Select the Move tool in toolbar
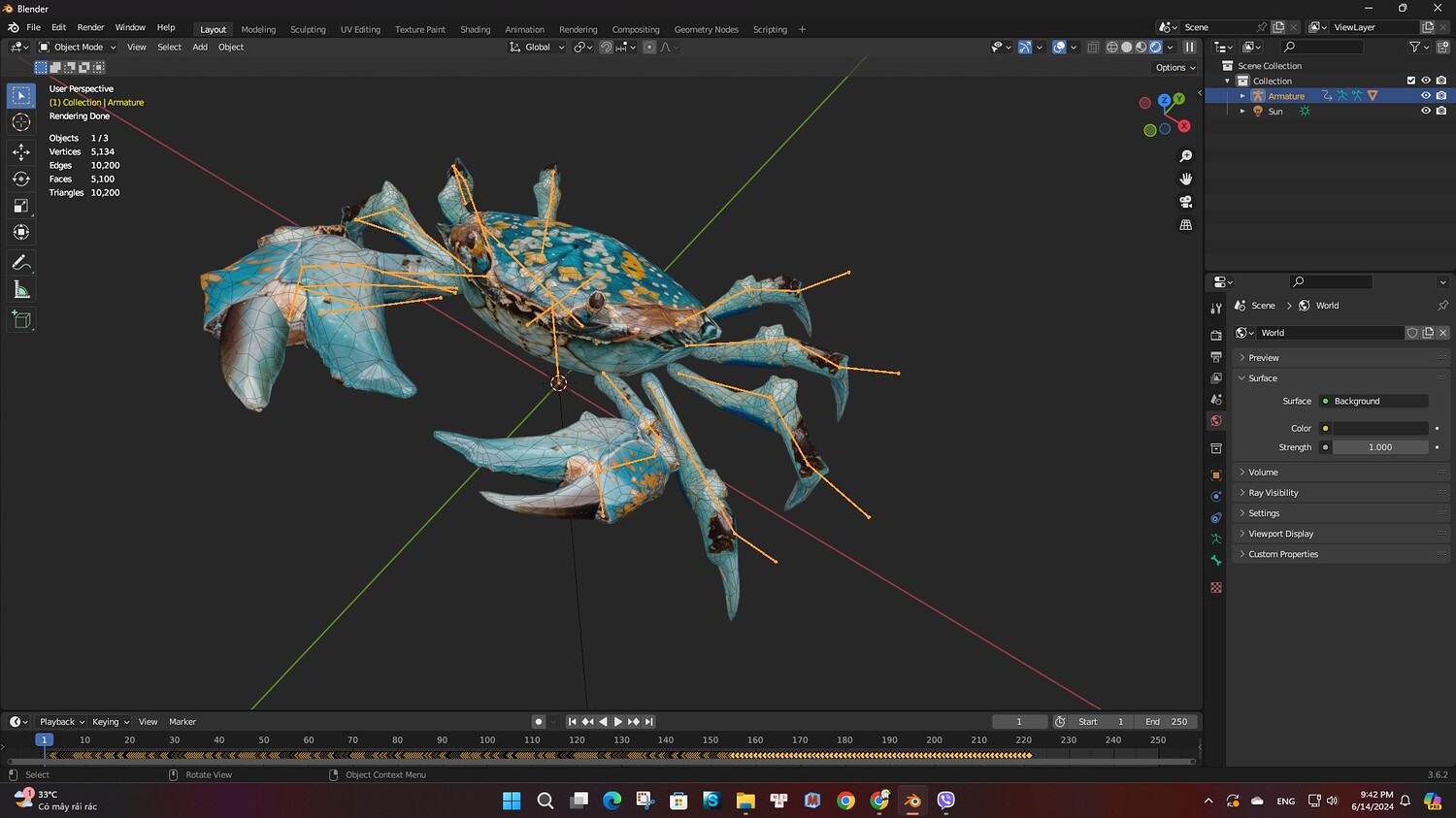The image size is (1456, 818). pos(21,151)
